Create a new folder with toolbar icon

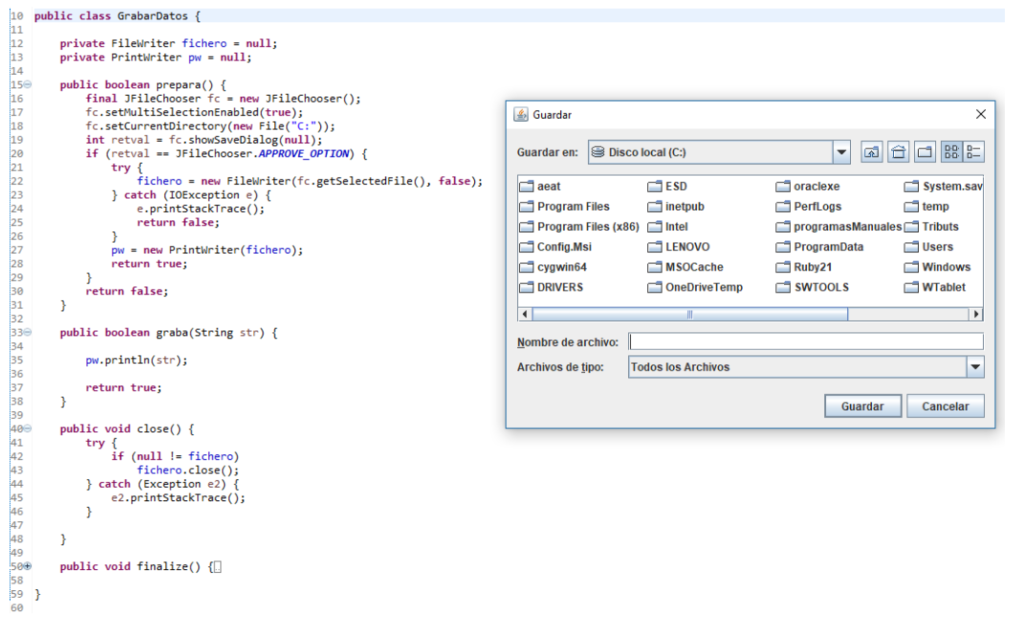coord(925,152)
